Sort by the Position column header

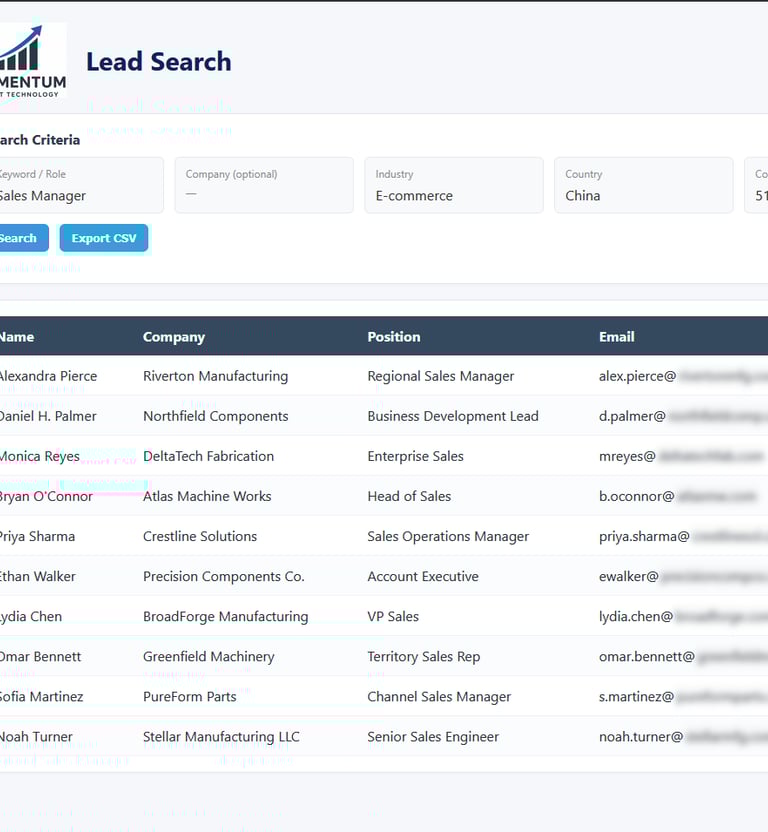coord(394,337)
